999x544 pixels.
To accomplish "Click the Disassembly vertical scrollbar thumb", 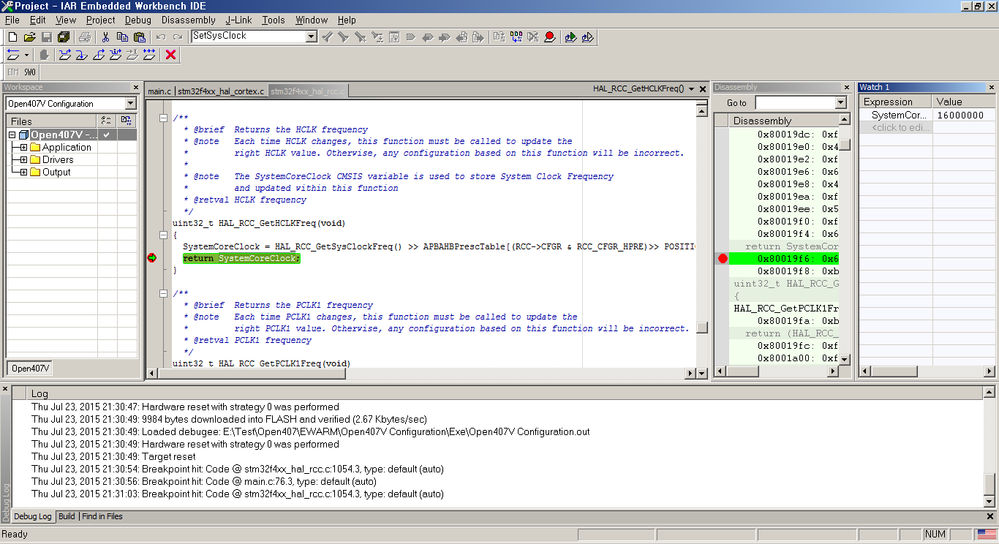I will pyautogui.click(x=844, y=145).
